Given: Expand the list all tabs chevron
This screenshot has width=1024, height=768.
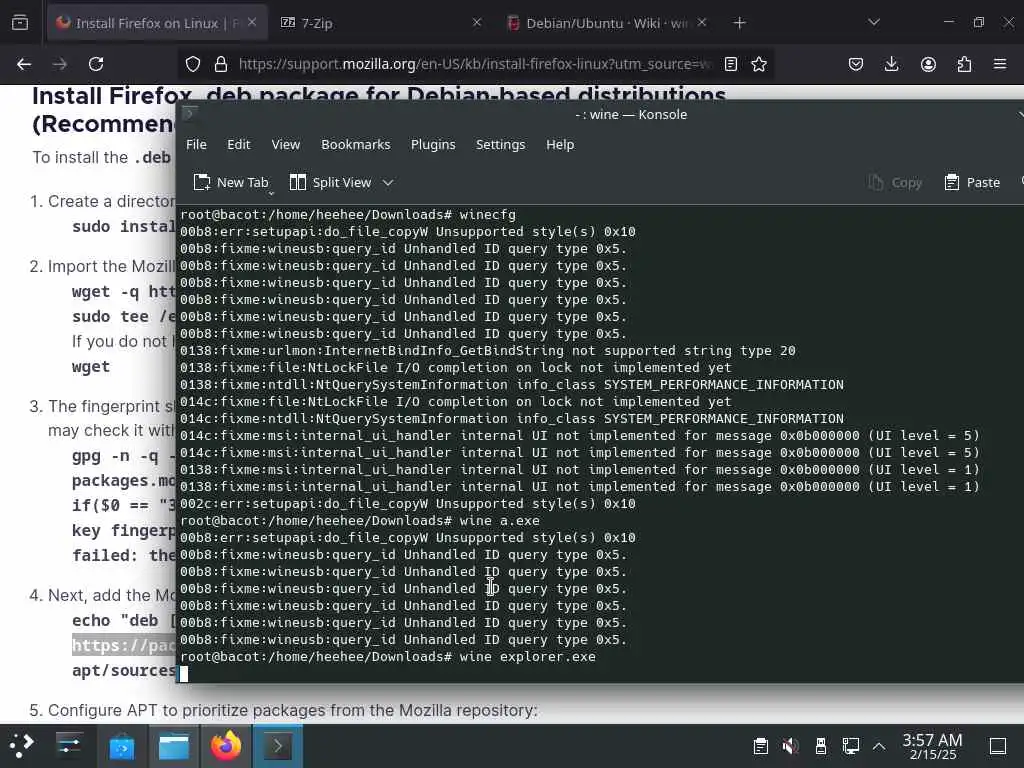Looking at the screenshot, I should click(x=874, y=23).
